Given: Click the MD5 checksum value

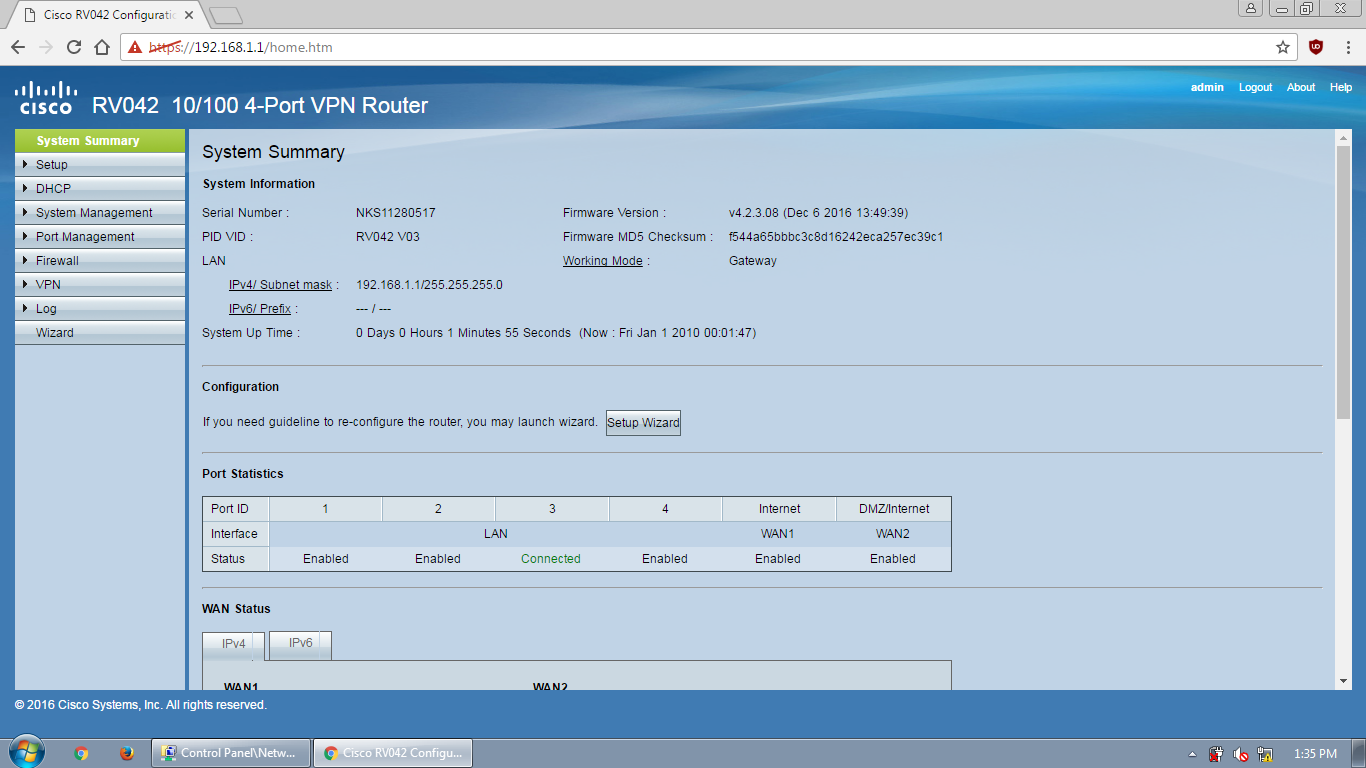Looking at the screenshot, I should tap(836, 237).
